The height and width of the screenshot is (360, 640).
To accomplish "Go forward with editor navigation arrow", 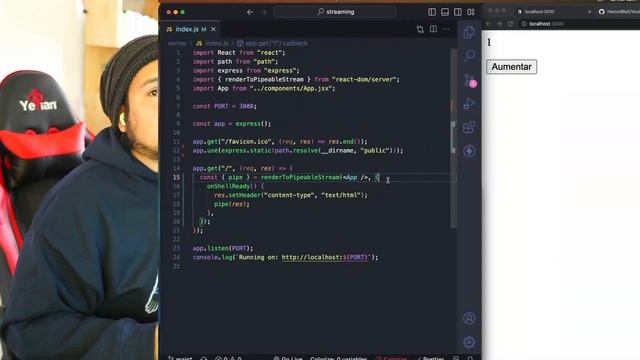I will (263, 12).
